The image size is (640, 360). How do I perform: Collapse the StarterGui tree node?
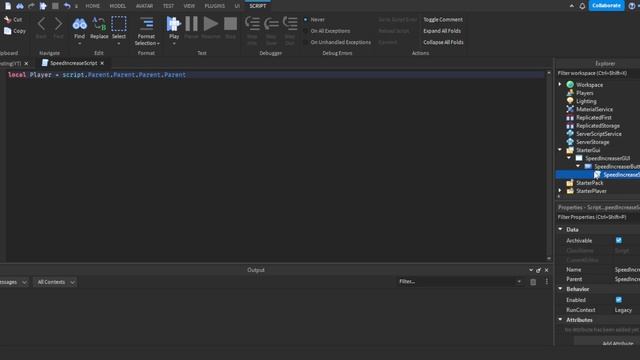pyautogui.click(x=560, y=150)
